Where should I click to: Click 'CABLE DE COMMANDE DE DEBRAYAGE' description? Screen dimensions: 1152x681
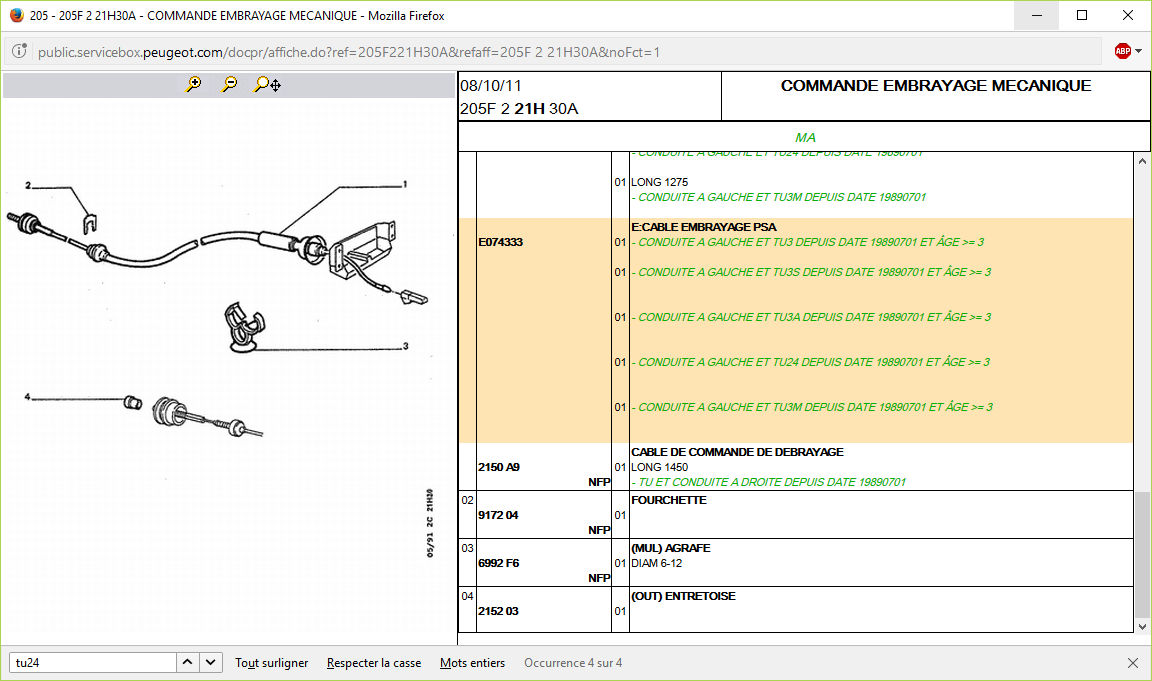coord(737,452)
